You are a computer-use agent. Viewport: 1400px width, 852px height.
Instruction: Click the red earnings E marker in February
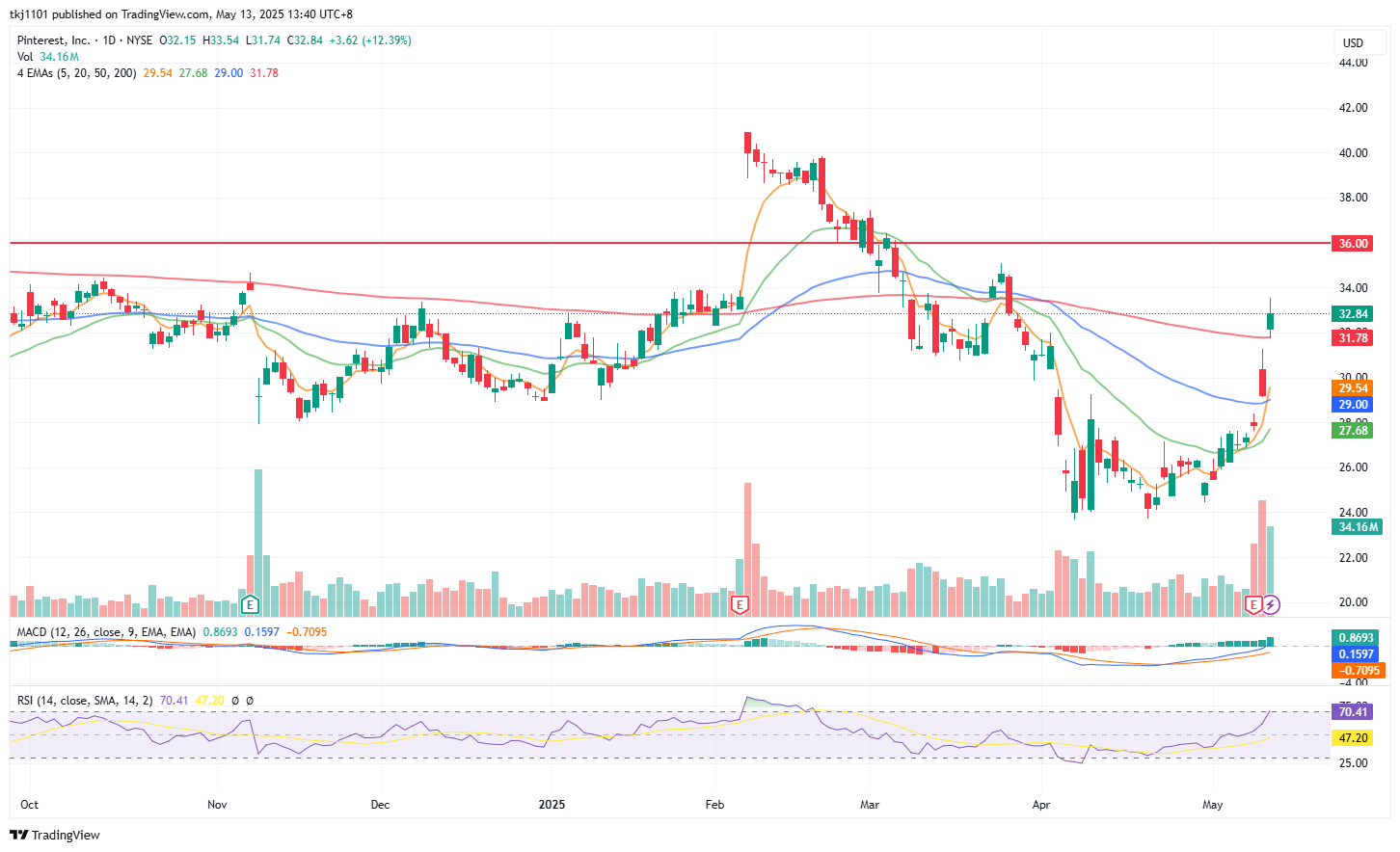[x=740, y=605]
